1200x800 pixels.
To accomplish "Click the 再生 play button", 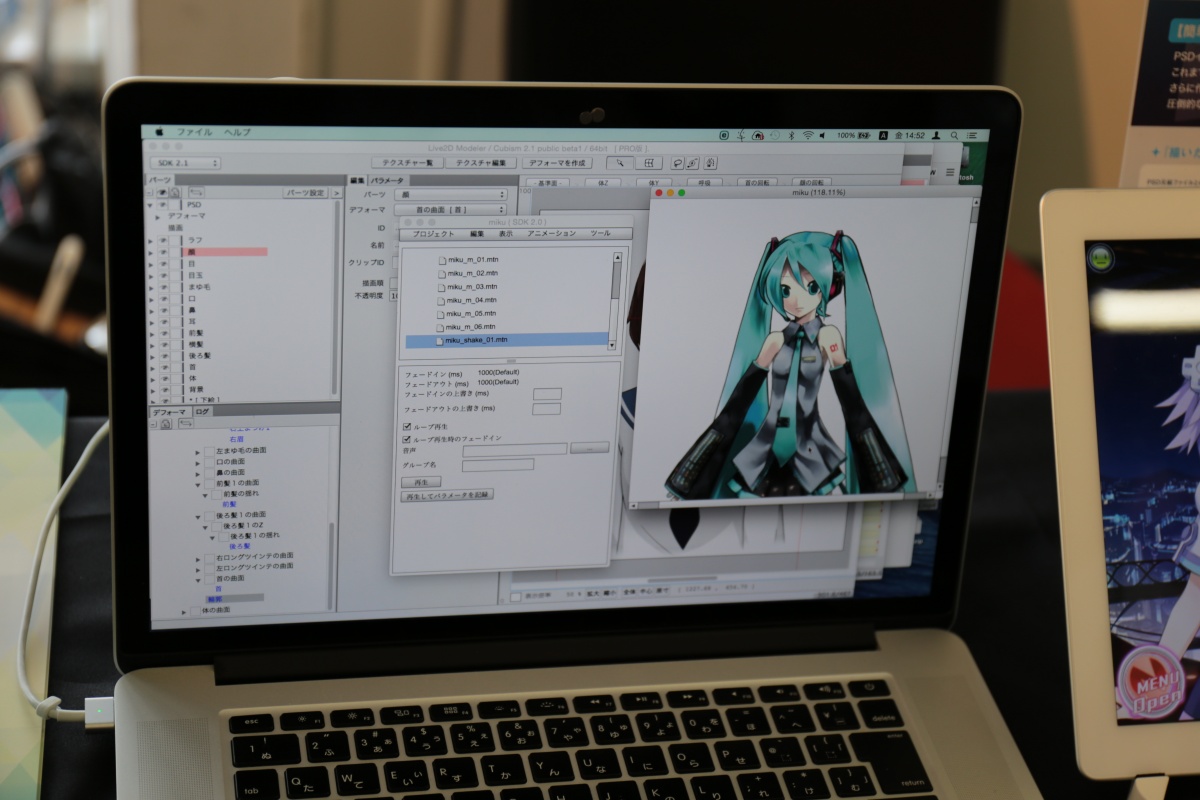I will (x=421, y=482).
